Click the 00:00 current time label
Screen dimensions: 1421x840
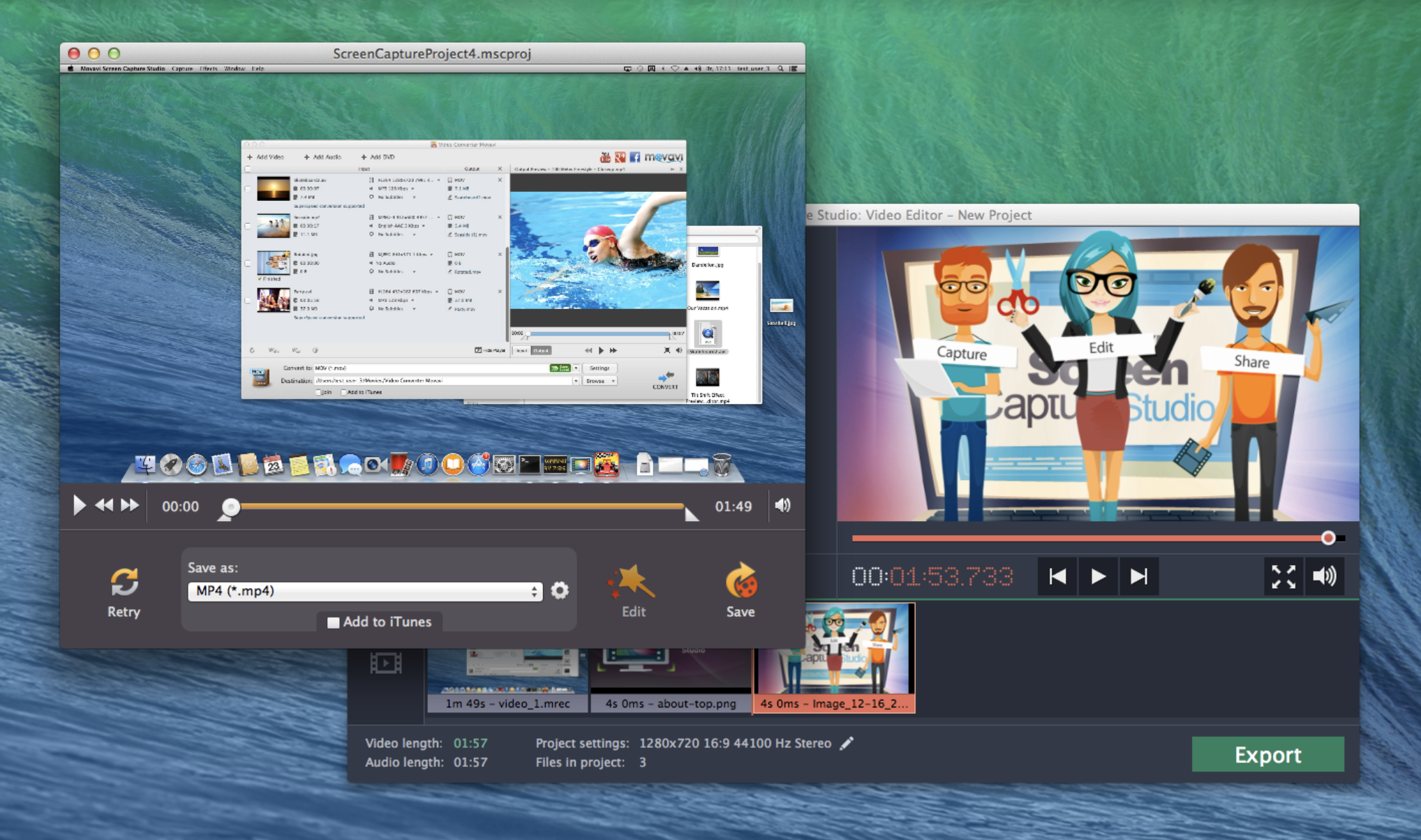pos(180,507)
